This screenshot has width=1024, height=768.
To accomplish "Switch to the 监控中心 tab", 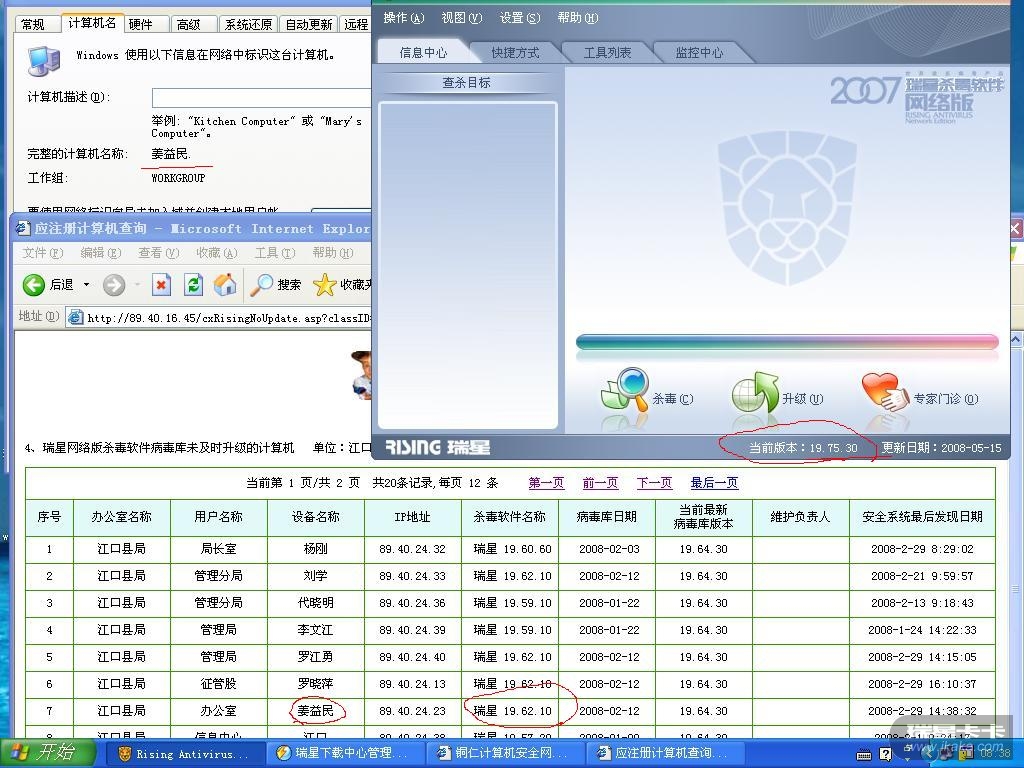I will [699, 52].
